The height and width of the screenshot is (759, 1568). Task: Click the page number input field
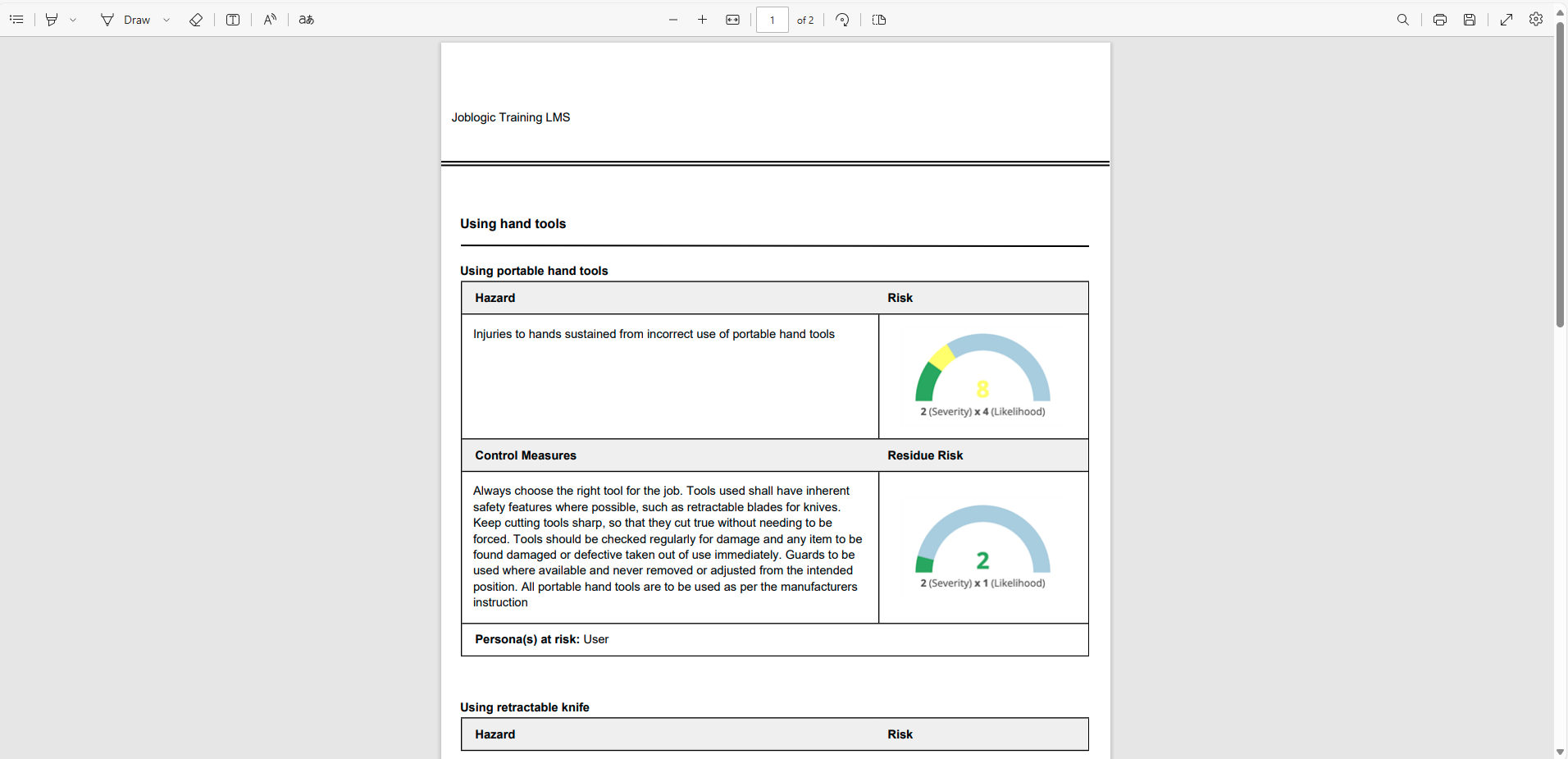773,20
